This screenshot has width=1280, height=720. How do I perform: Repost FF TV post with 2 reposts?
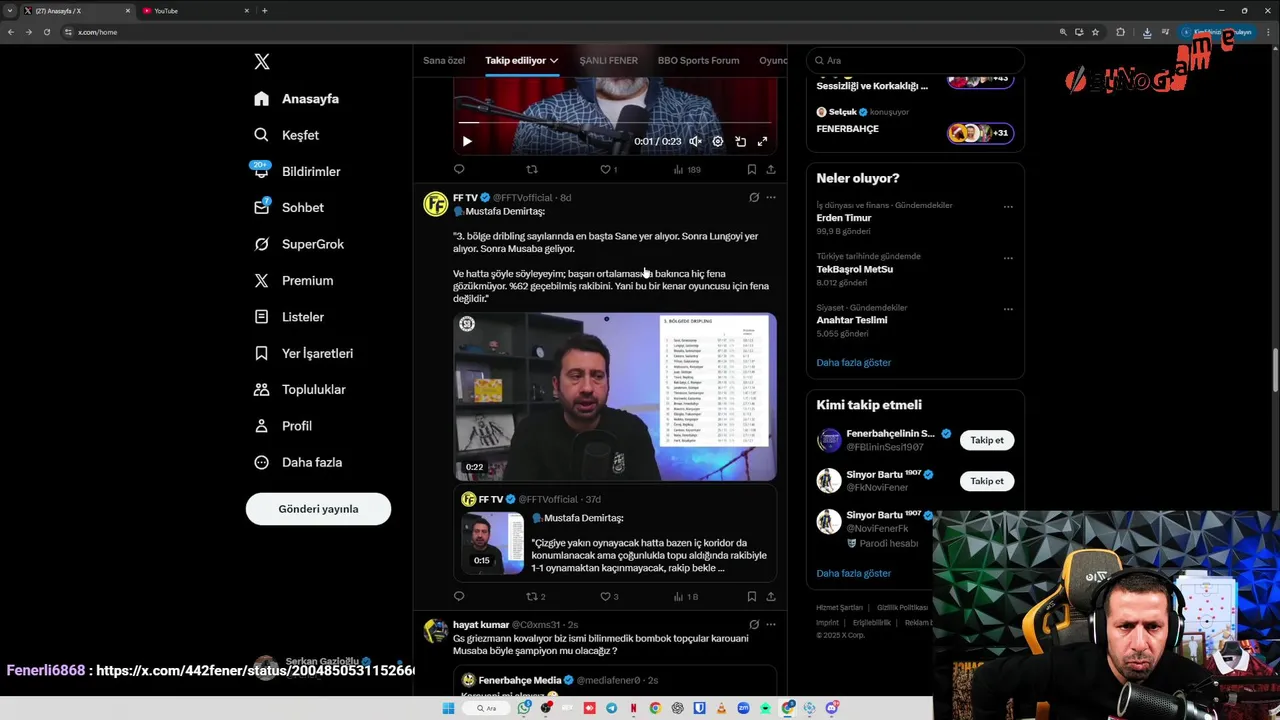536,597
